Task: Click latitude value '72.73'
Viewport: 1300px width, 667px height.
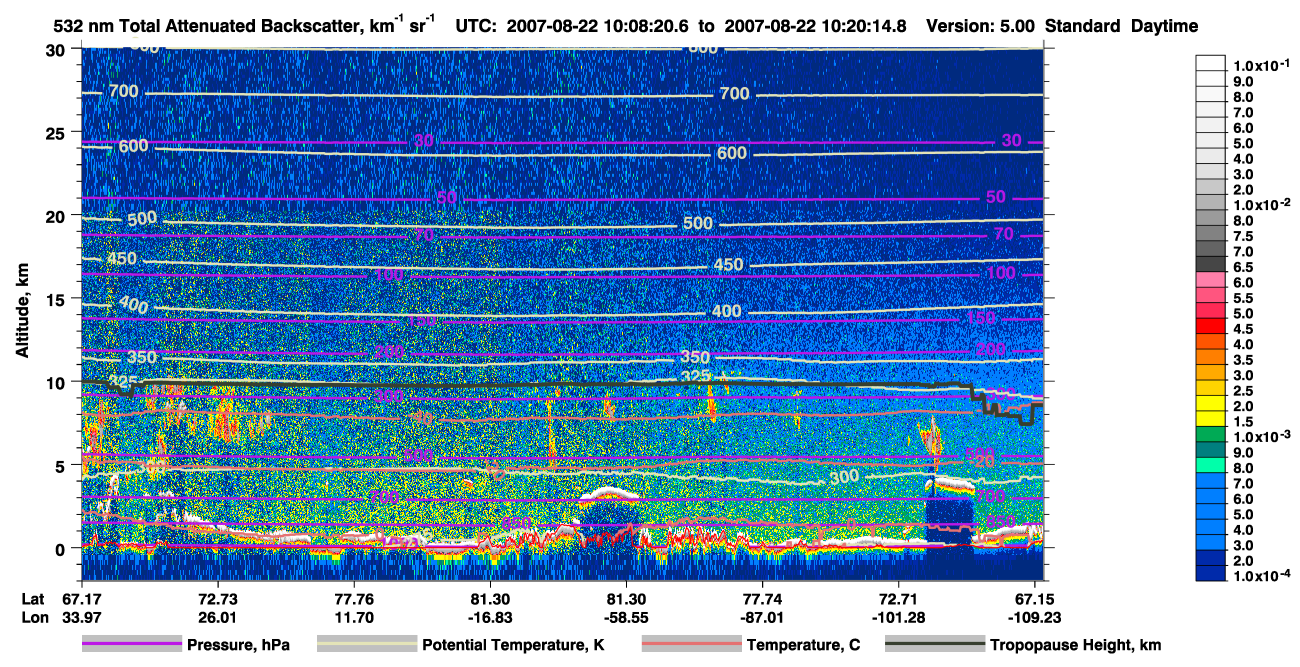Action: (x=217, y=598)
